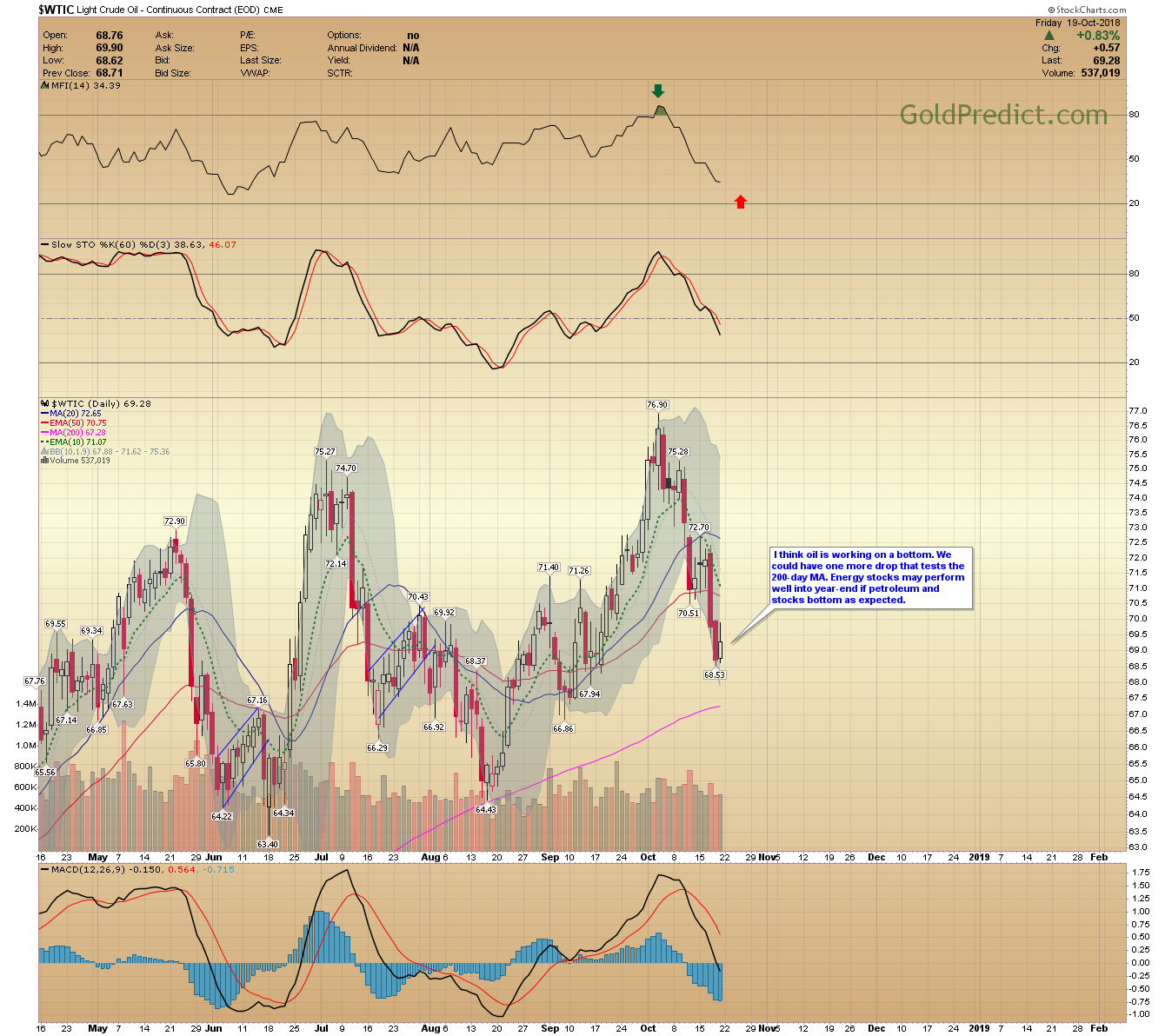Click the 69.55 price label
Screen dimensions: 1165x1036
click(56, 624)
